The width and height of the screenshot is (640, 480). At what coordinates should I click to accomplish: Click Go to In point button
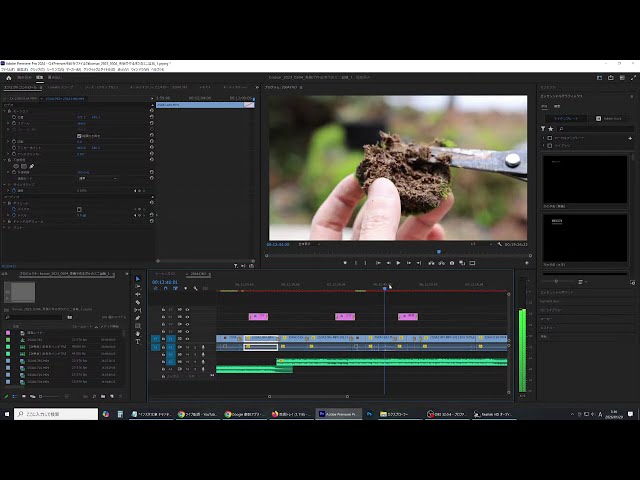378,263
